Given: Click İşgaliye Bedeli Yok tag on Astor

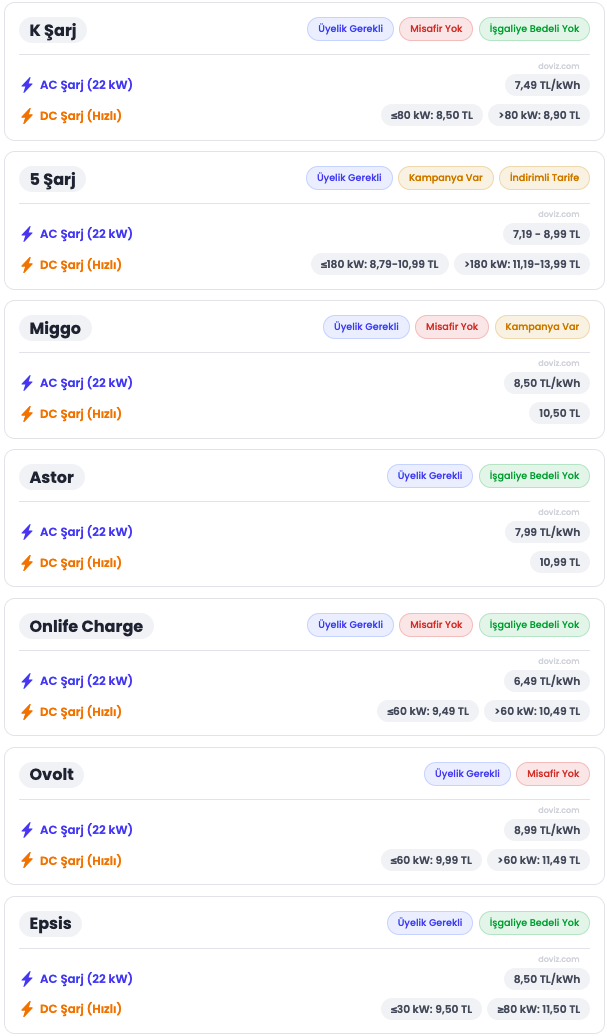Looking at the screenshot, I should (534, 476).
